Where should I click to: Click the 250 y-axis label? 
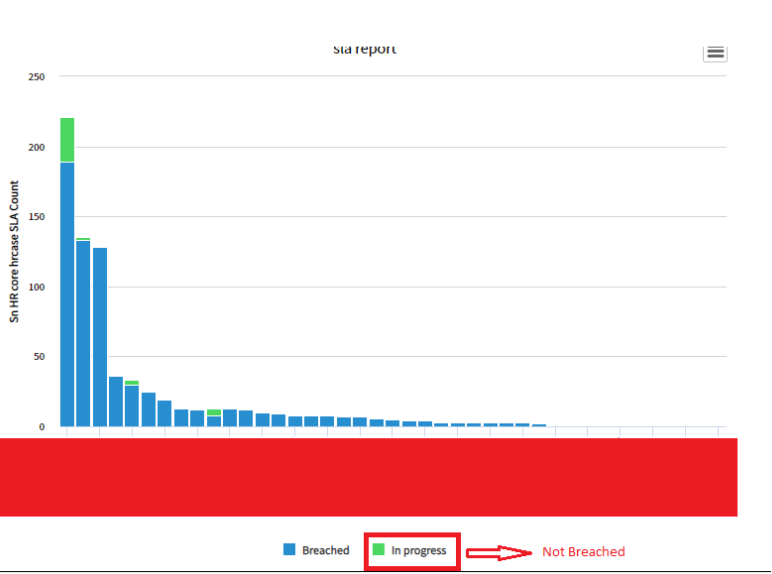(36, 77)
